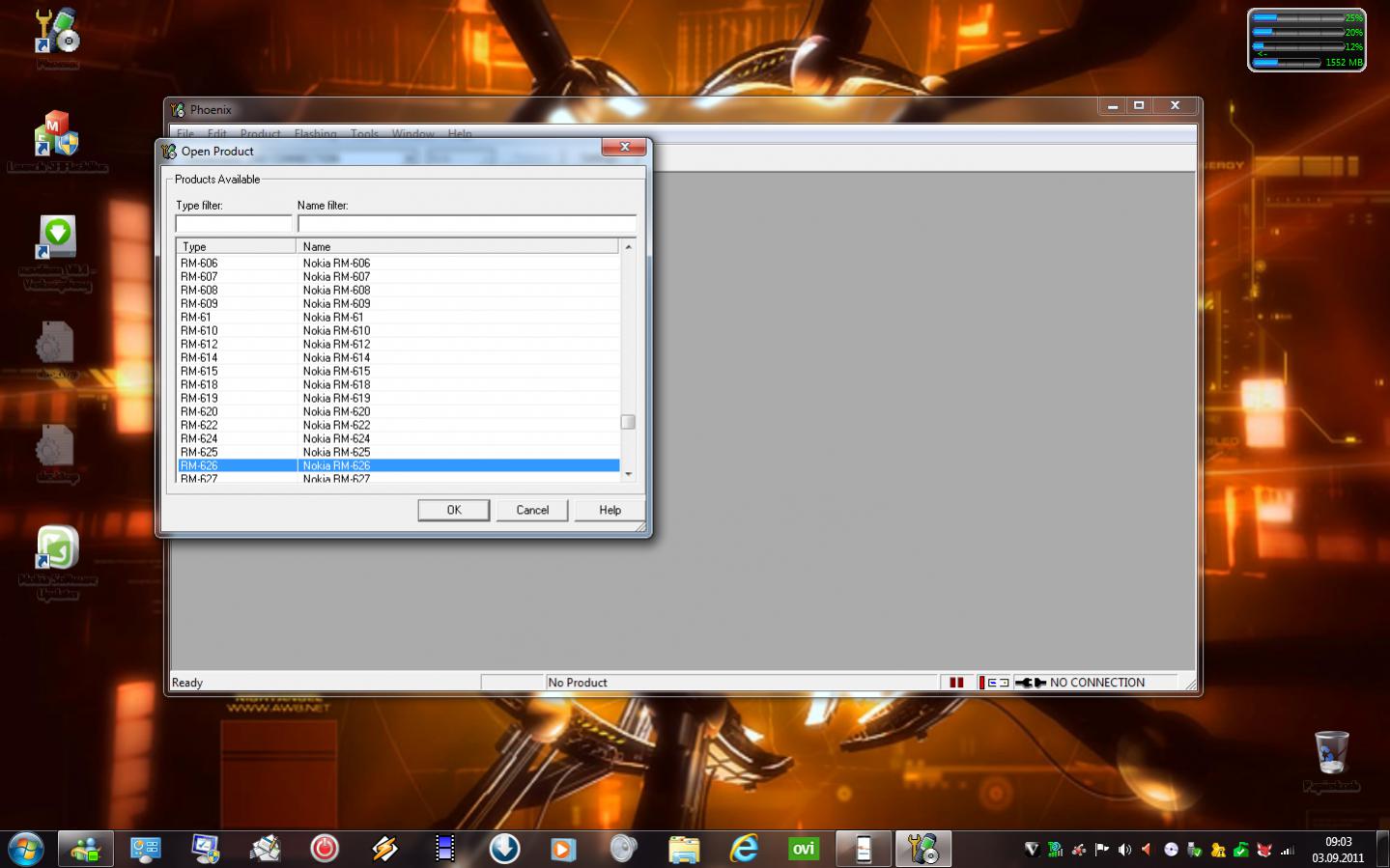Viewport: 1390px width, 868px height.
Task: Click the product list scroll-down arrow
Action: pyautogui.click(x=628, y=474)
